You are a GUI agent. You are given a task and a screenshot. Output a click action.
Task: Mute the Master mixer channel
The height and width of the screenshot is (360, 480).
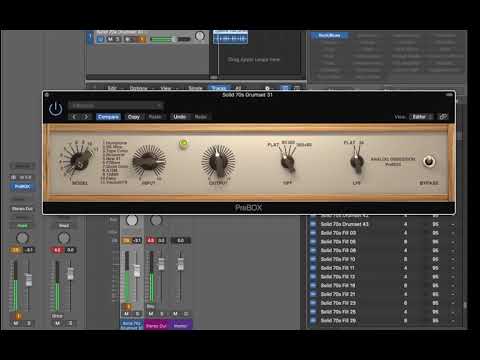pos(175,314)
